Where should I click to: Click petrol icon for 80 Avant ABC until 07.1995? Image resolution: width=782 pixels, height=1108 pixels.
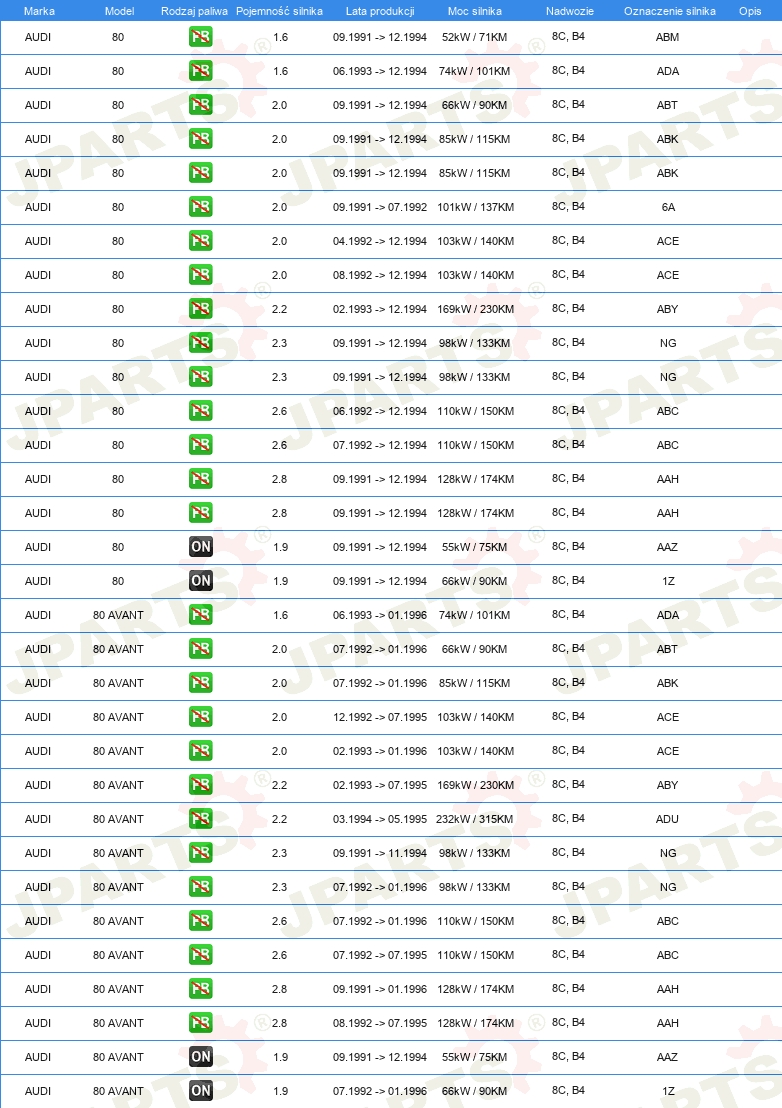[201, 955]
